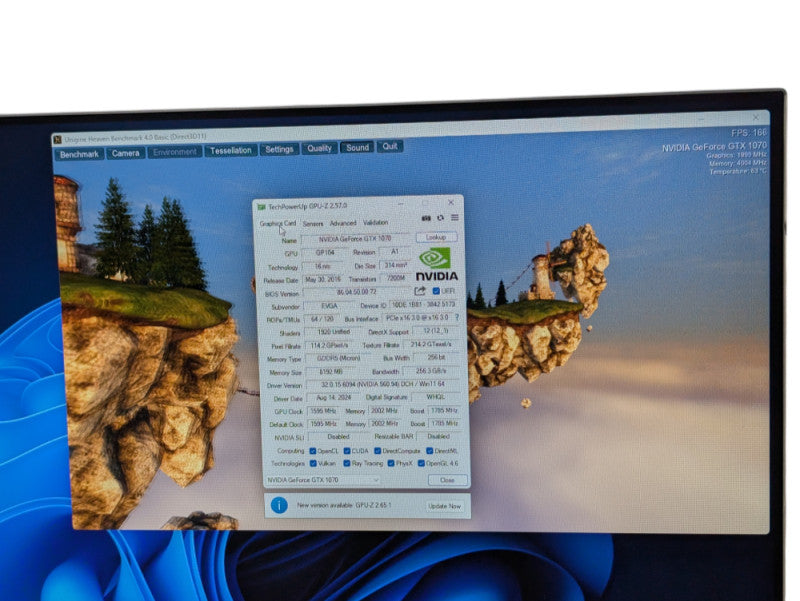Toggle the PhysX checkbox
Screen dimensions: 800x601
coord(391,463)
